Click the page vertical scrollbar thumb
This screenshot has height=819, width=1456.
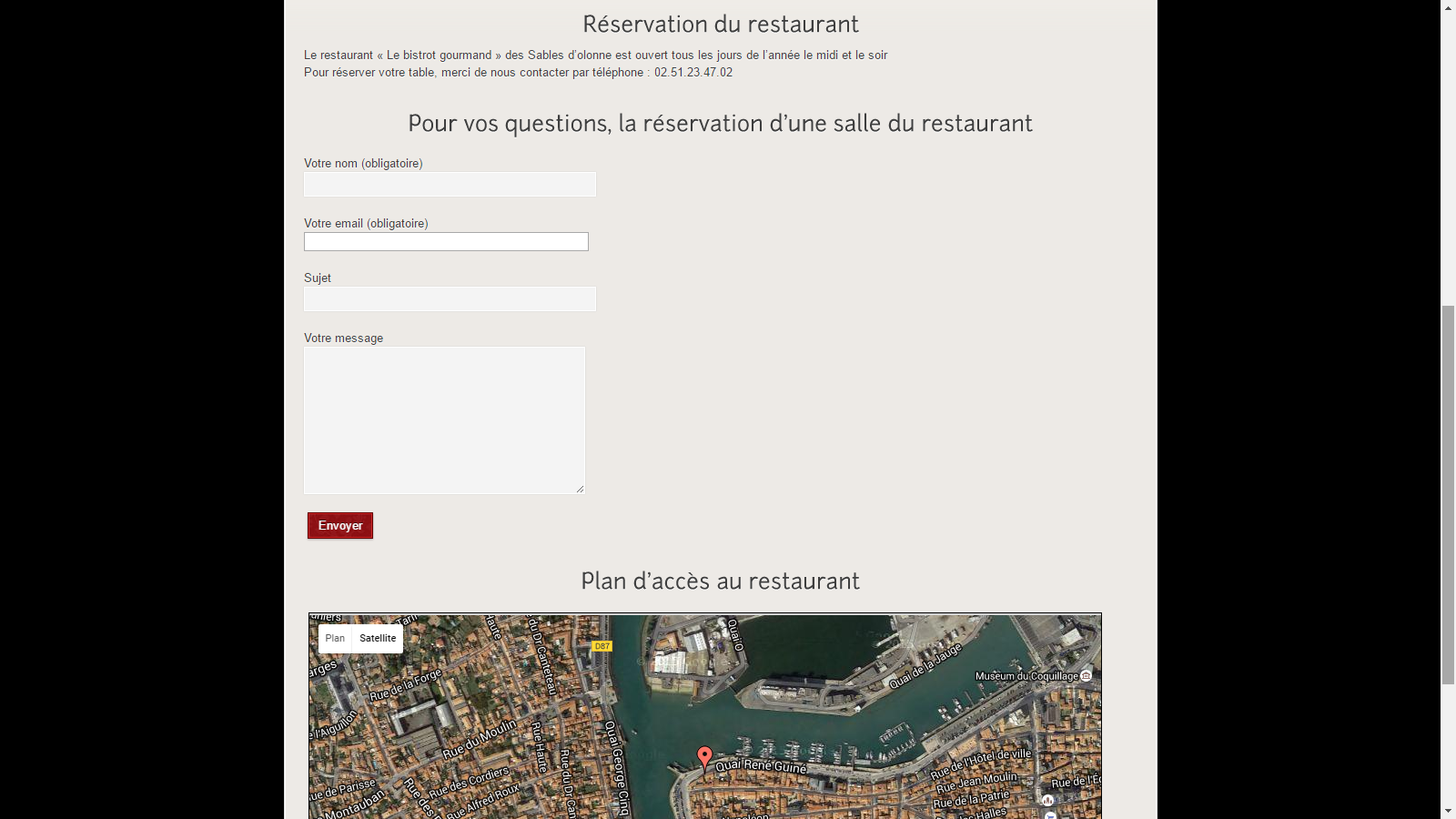[1448, 495]
